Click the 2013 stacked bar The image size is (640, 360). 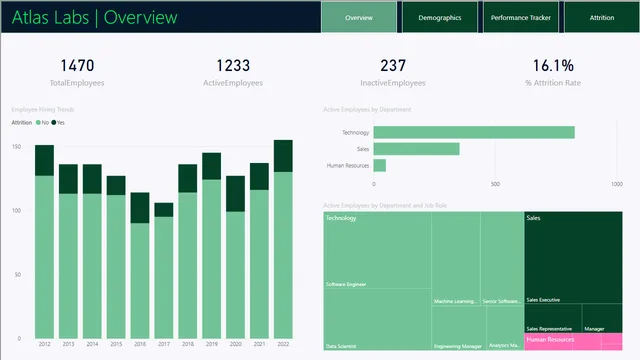(x=68, y=251)
